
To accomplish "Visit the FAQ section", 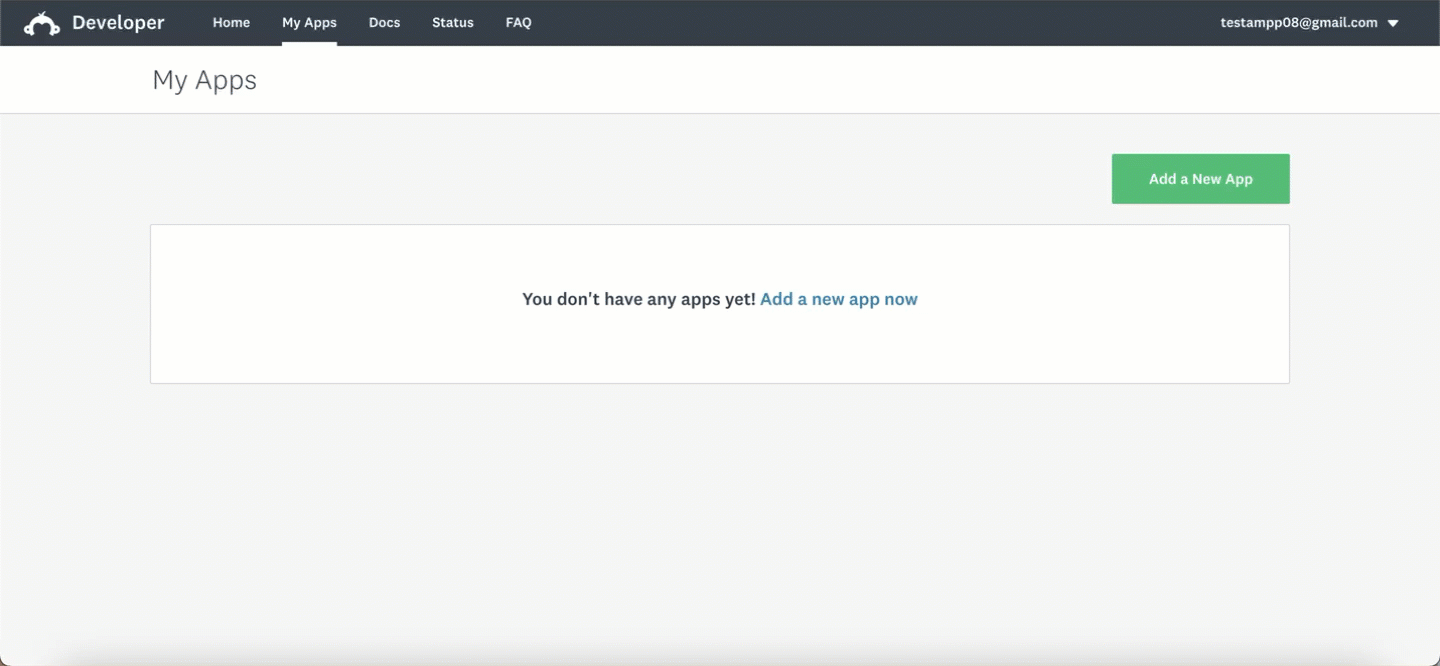I will 518,22.
